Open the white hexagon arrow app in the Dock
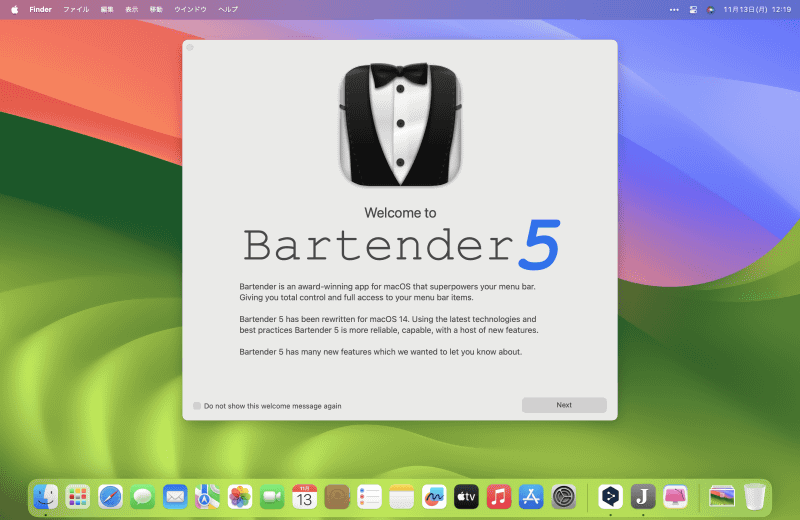The width and height of the screenshot is (800, 520). point(611,497)
